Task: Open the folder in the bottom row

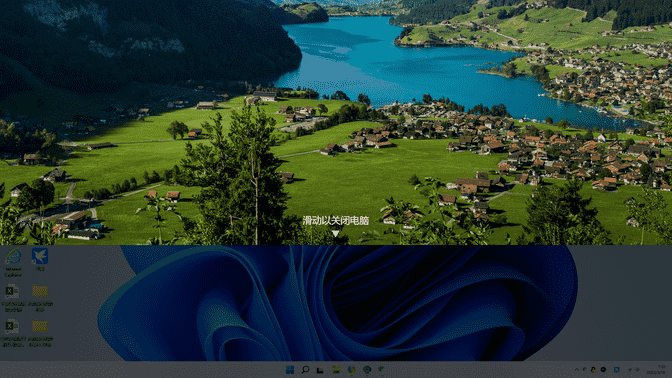Action: (40, 333)
